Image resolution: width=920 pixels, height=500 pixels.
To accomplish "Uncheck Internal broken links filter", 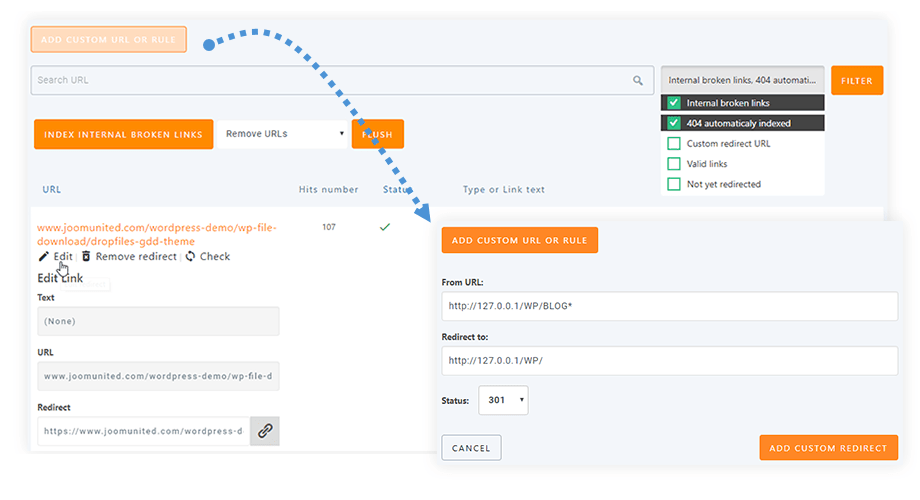I will (x=674, y=103).
